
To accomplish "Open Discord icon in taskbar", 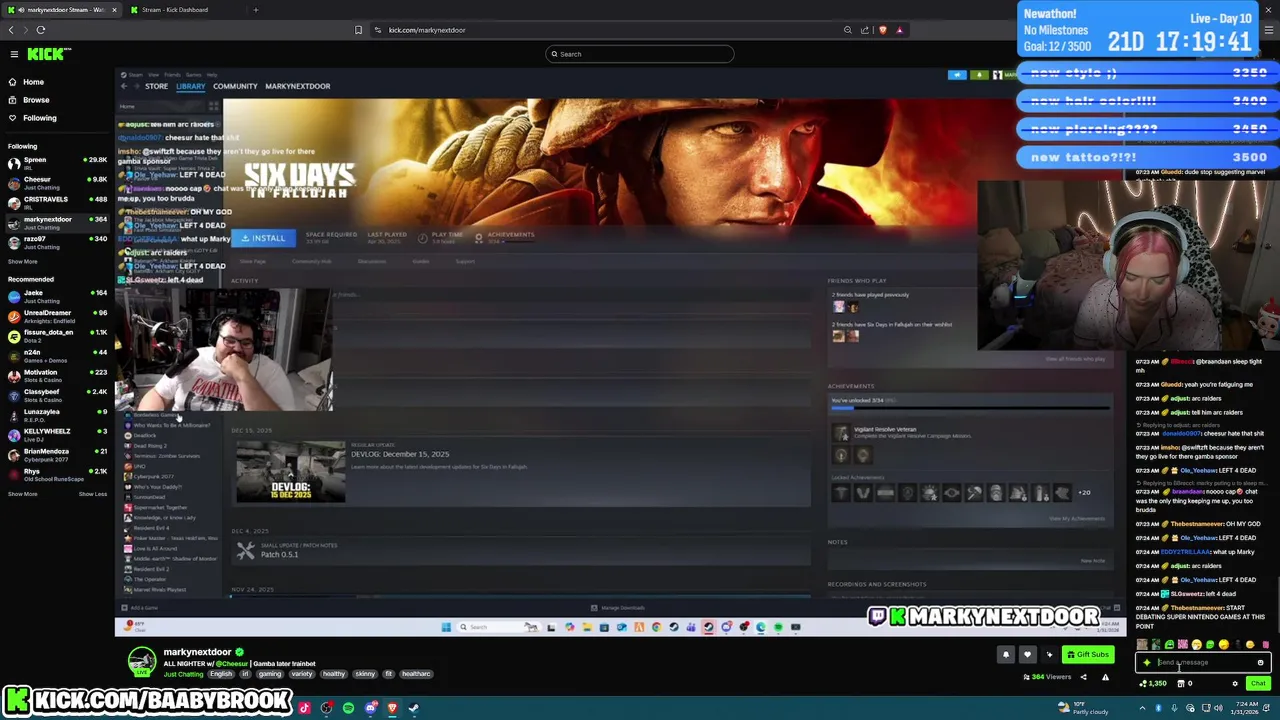I will pos(370,708).
